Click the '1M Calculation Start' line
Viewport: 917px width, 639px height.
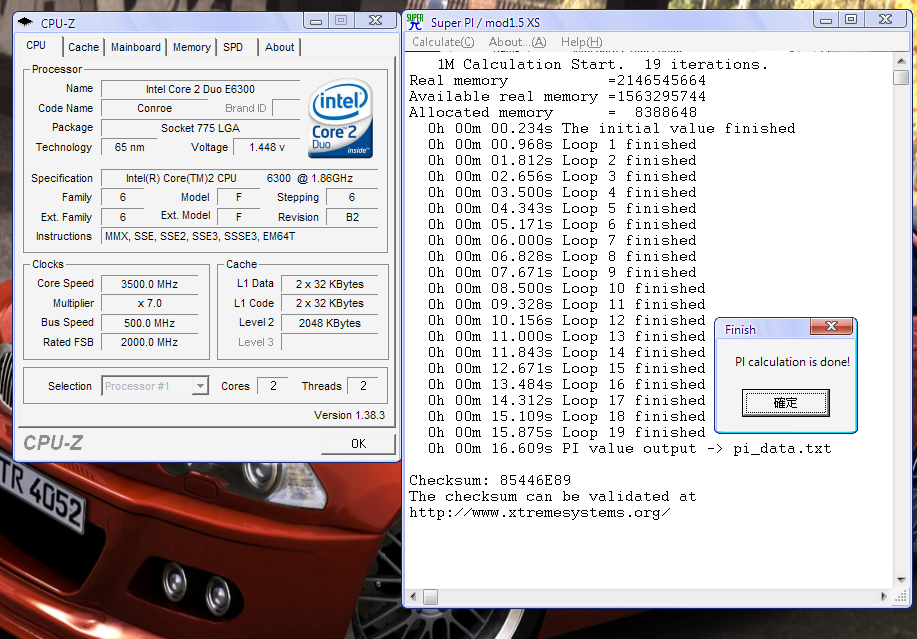[602, 64]
